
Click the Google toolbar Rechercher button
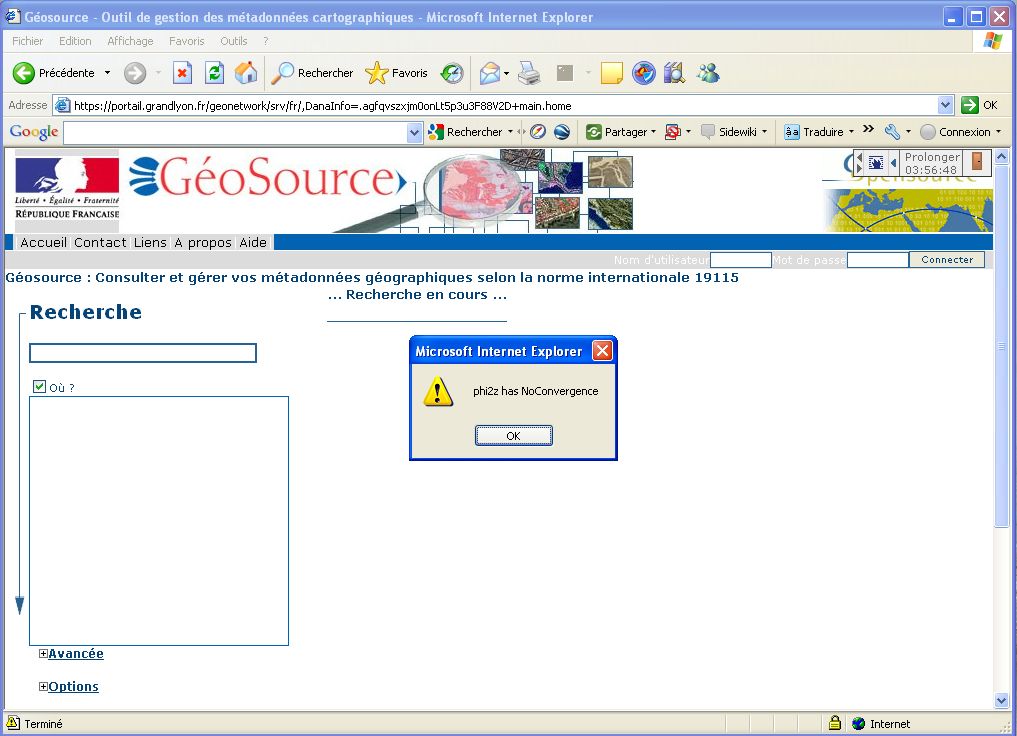(465, 132)
